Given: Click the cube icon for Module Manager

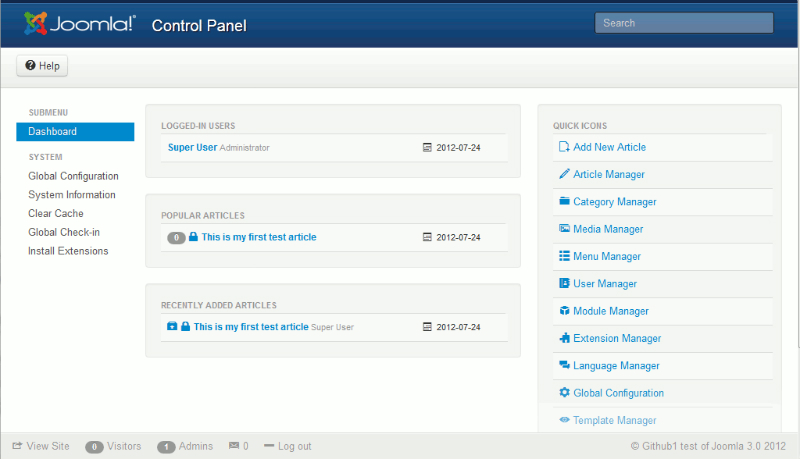Looking at the screenshot, I should [564, 311].
